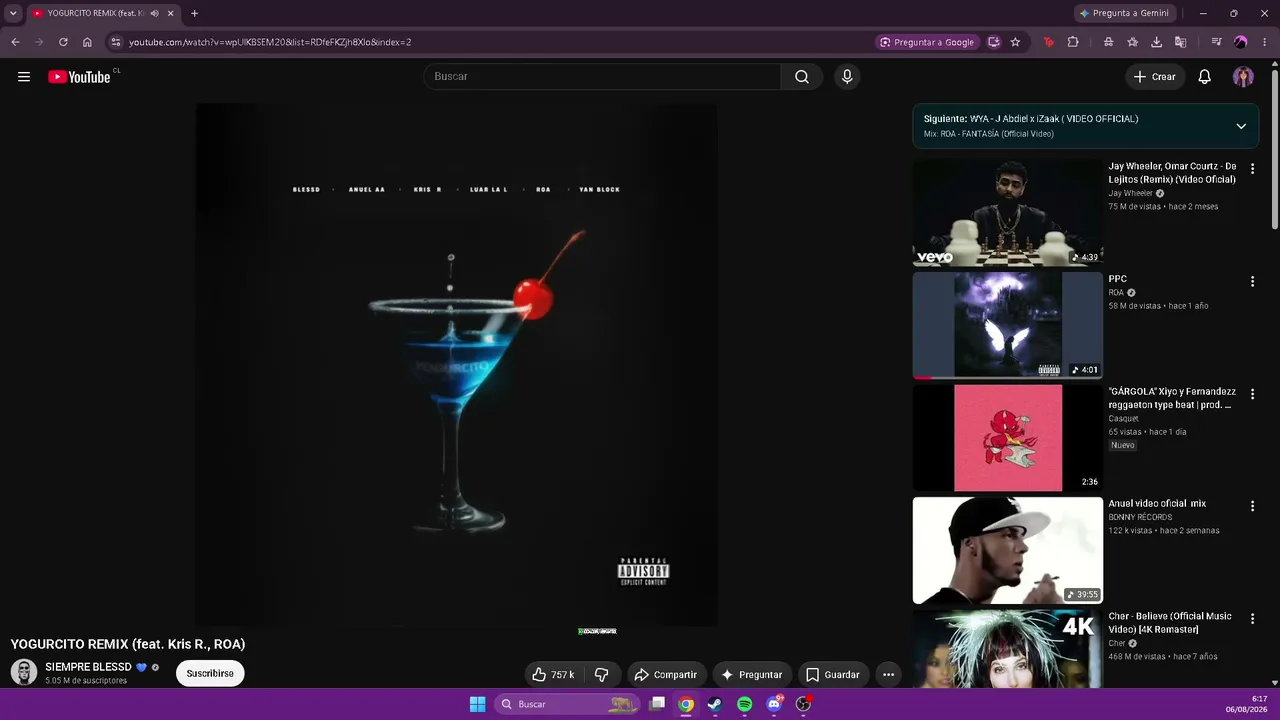Click the Preguntar button

coord(752,675)
